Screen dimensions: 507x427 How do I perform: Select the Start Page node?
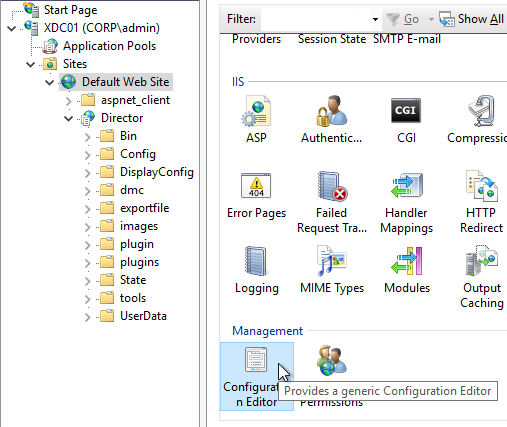70,10
